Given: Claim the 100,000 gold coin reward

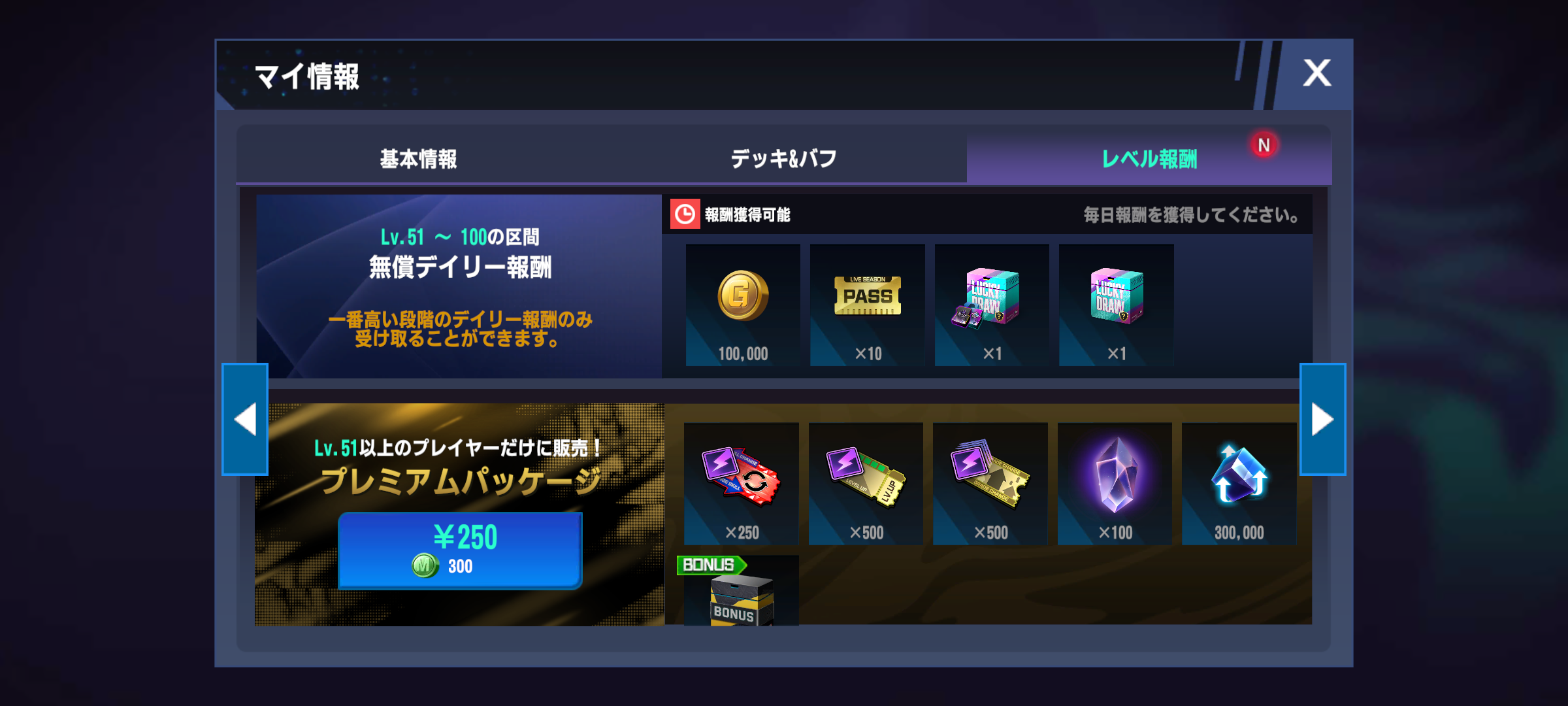Looking at the screenshot, I should (x=743, y=305).
